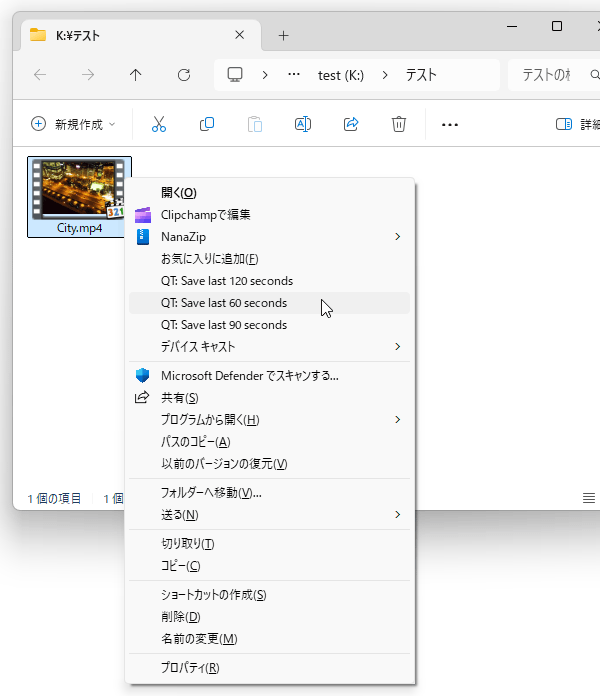Select Microsoft Defender でスキャンする
This screenshot has height=696, width=600.
point(269,376)
